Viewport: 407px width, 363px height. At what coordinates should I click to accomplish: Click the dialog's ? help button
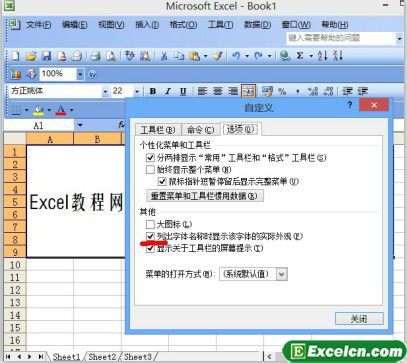click(349, 105)
